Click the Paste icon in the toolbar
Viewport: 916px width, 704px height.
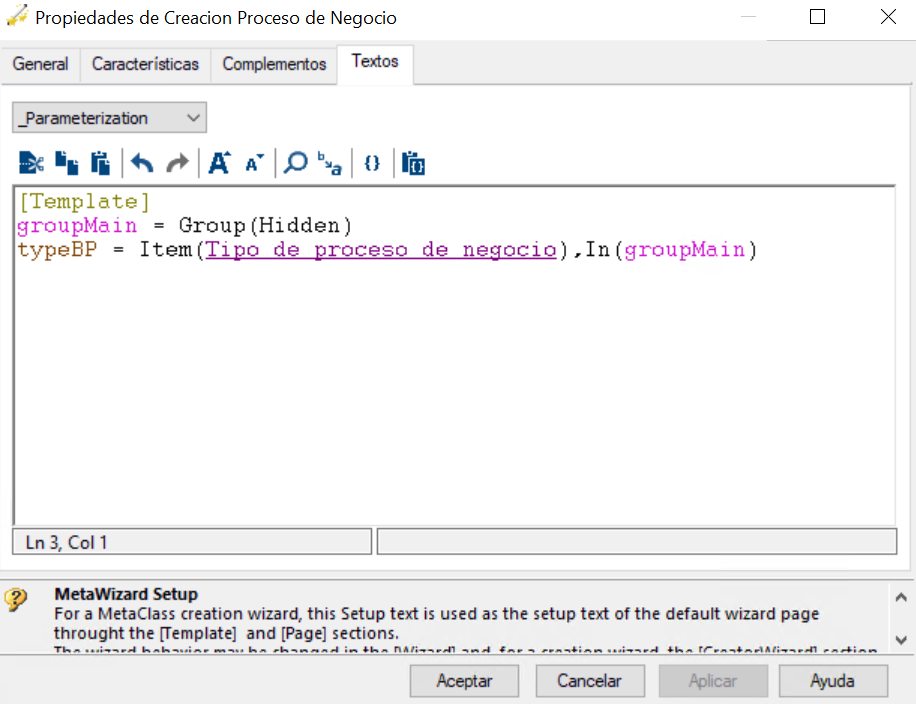pos(100,163)
